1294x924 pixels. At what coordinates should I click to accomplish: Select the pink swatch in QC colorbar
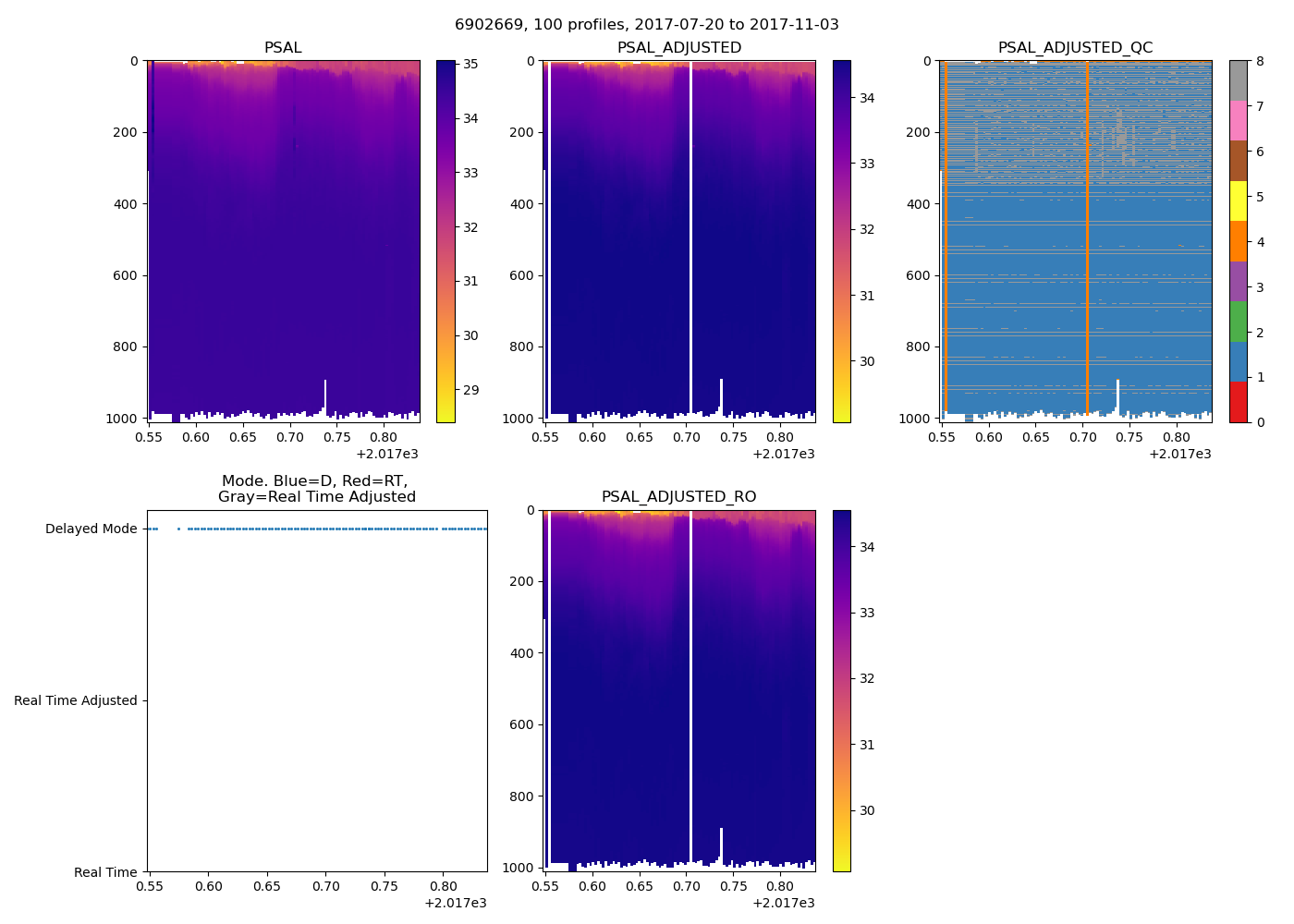tap(1239, 120)
